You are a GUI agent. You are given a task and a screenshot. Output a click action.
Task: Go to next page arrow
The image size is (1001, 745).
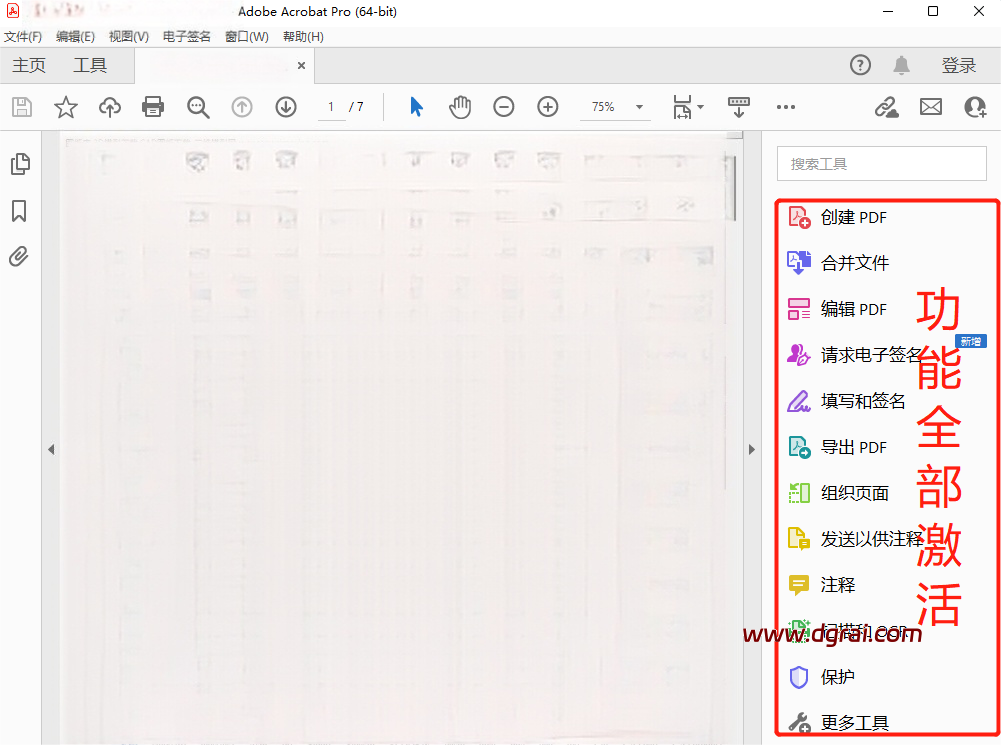(286, 107)
